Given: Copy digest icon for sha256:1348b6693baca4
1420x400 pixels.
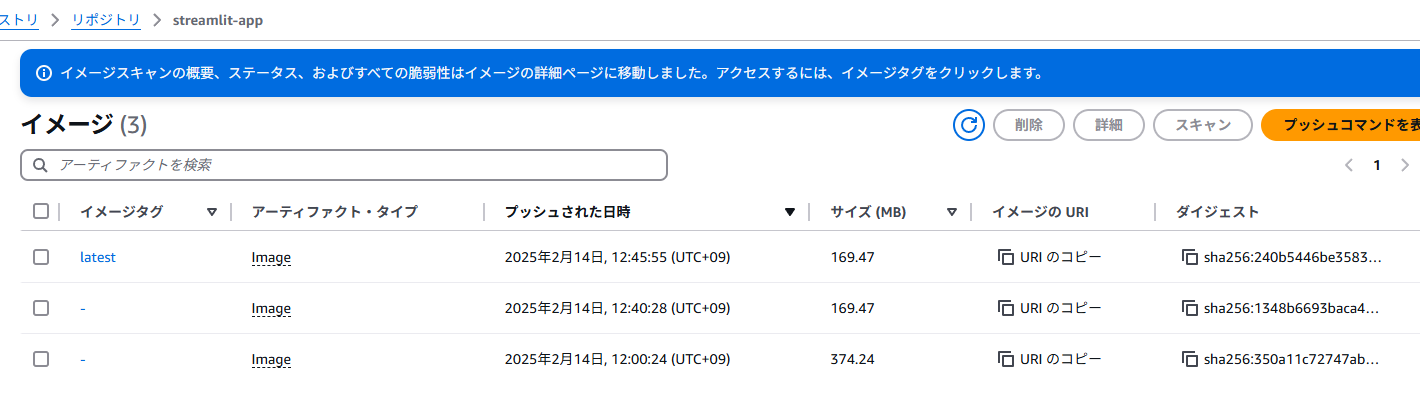Looking at the screenshot, I should coord(1189,308).
